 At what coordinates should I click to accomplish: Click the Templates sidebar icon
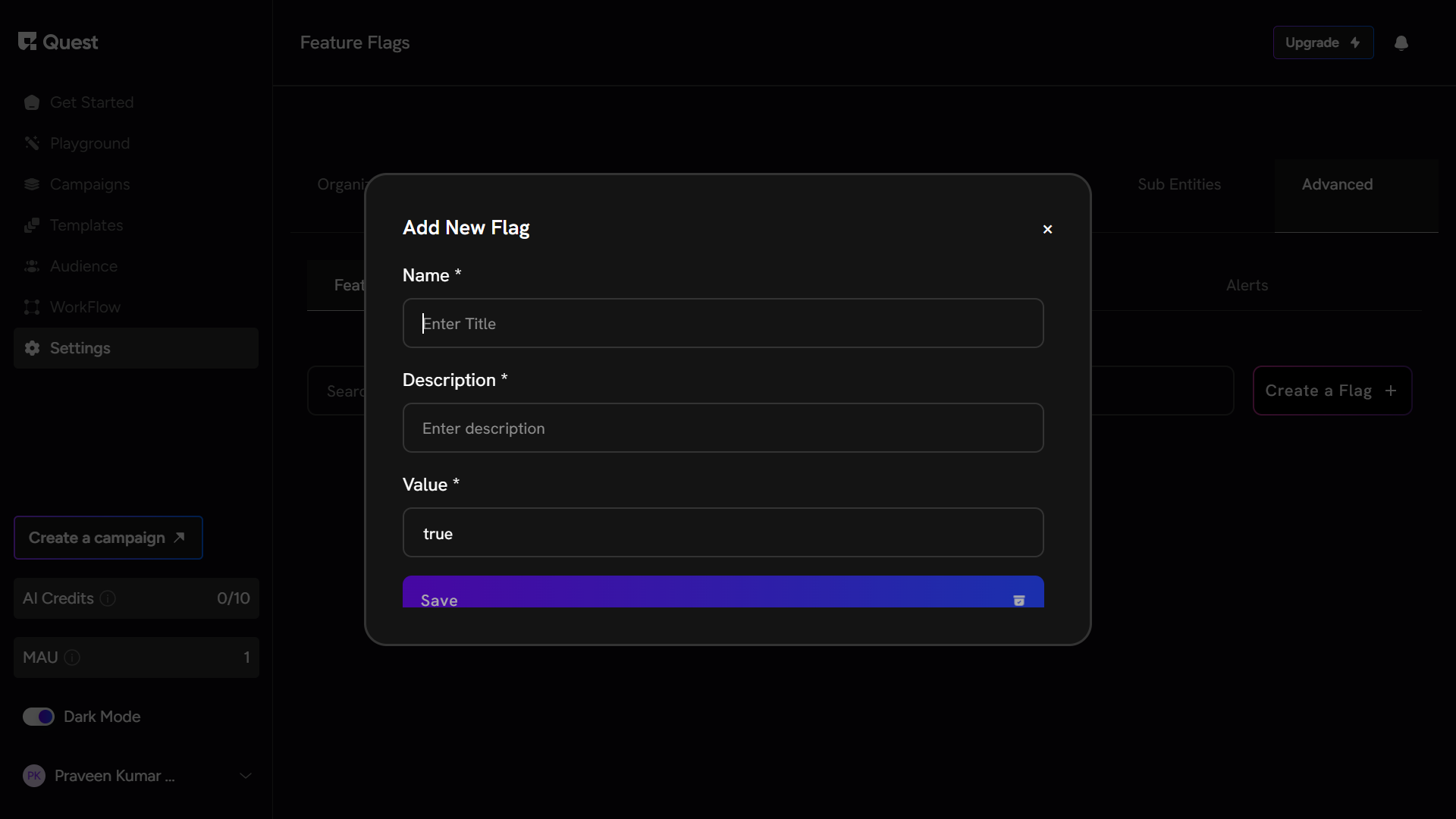(32, 225)
